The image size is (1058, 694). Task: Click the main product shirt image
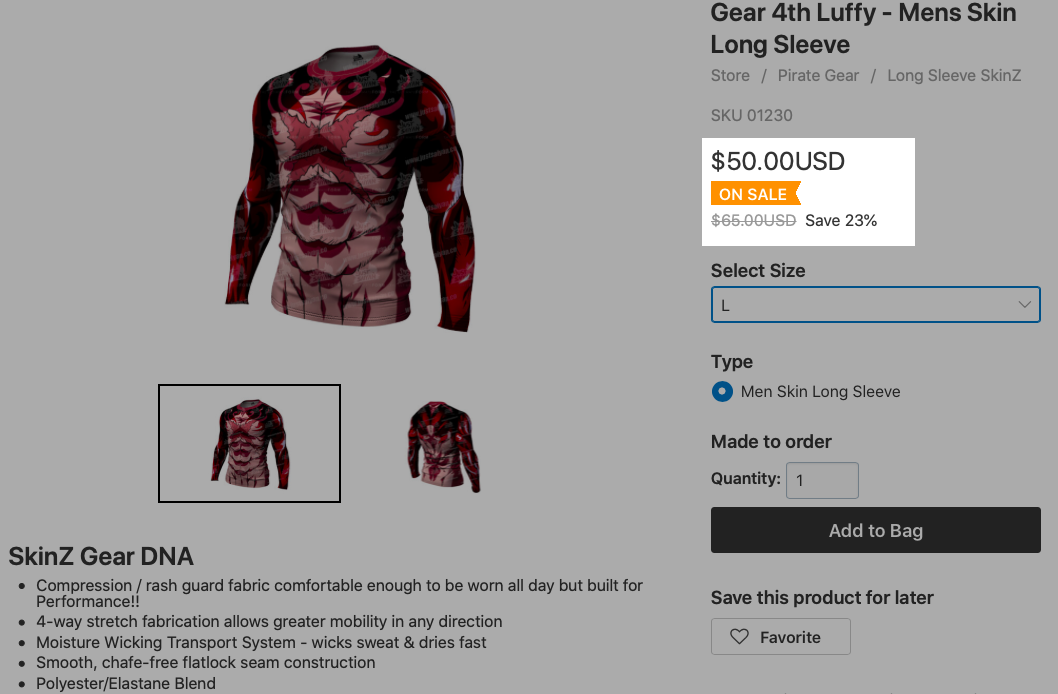pos(350,190)
